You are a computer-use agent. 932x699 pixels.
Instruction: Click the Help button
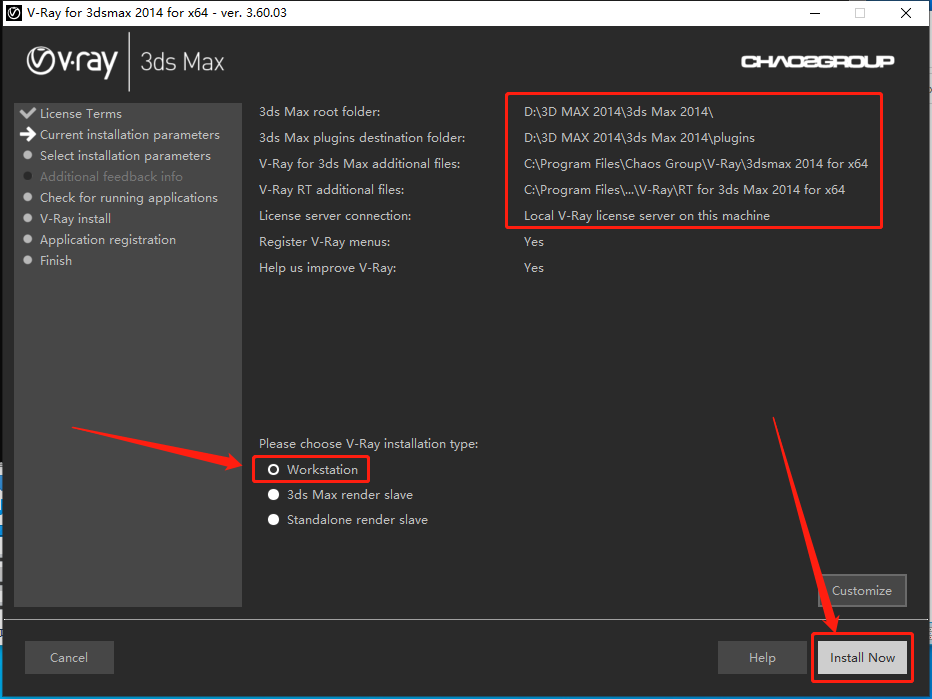tap(762, 657)
